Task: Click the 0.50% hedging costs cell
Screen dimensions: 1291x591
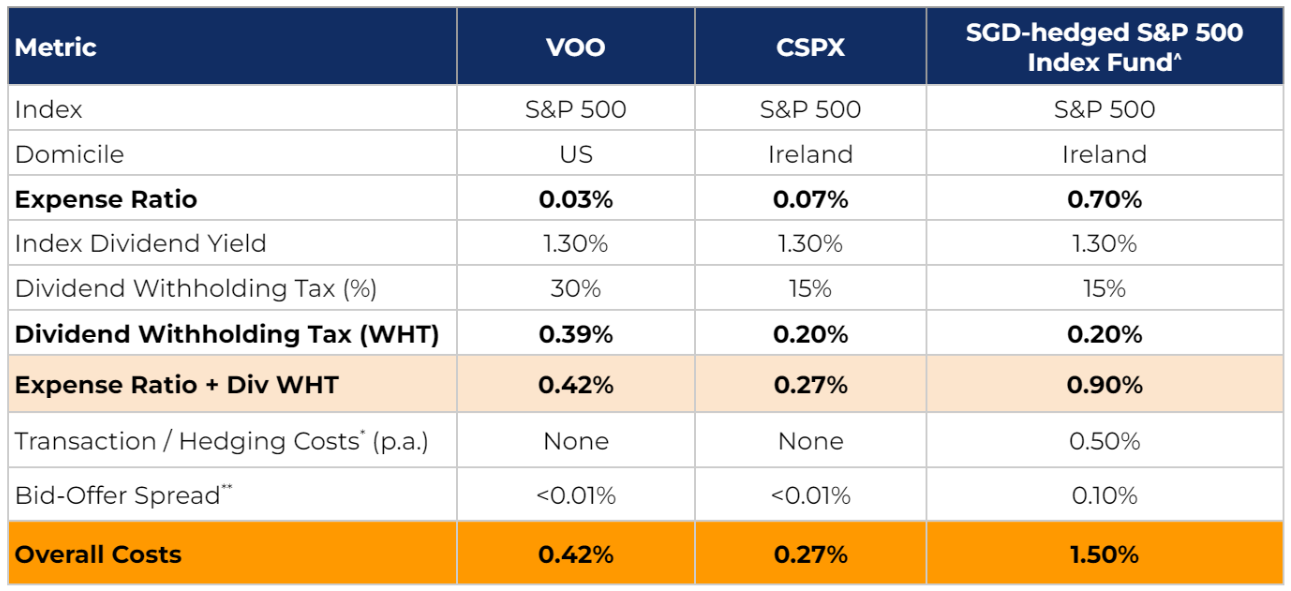Action: click(1104, 441)
